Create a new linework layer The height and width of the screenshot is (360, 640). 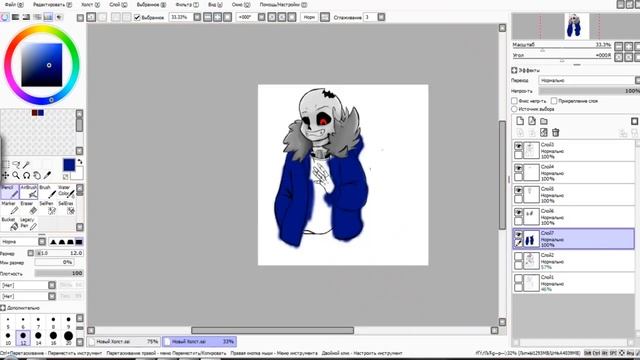[x=531, y=121]
